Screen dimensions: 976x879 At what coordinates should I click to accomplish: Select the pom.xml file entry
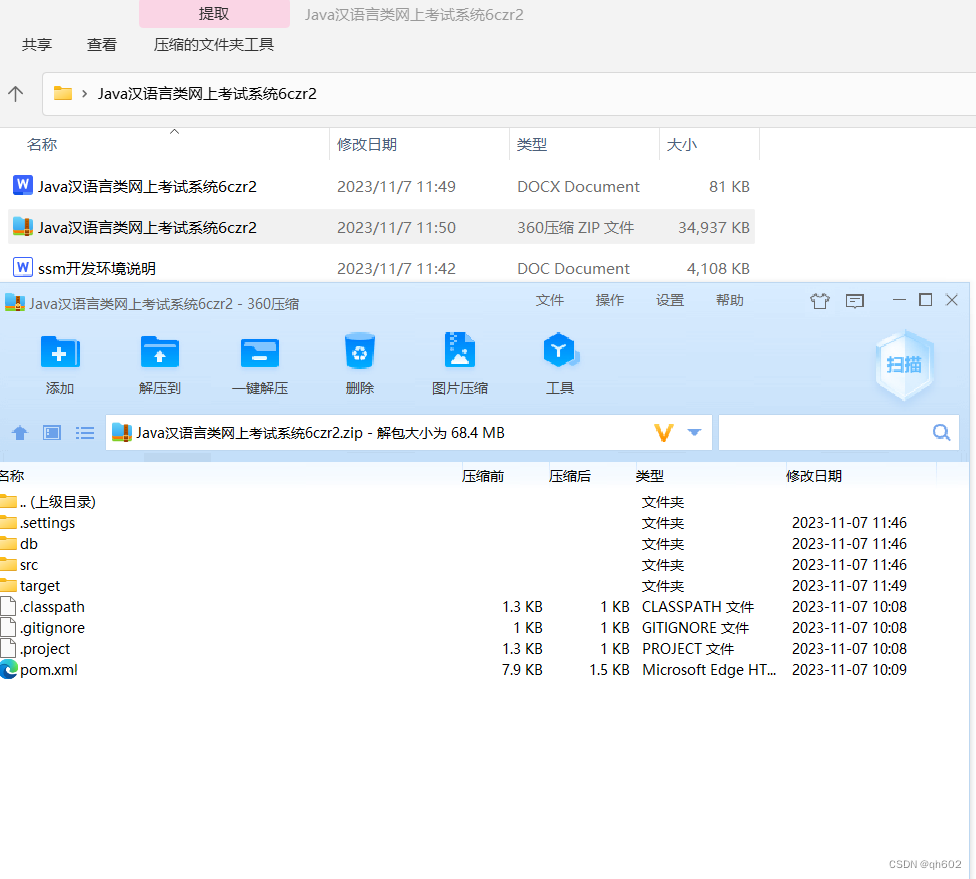click(48, 669)
